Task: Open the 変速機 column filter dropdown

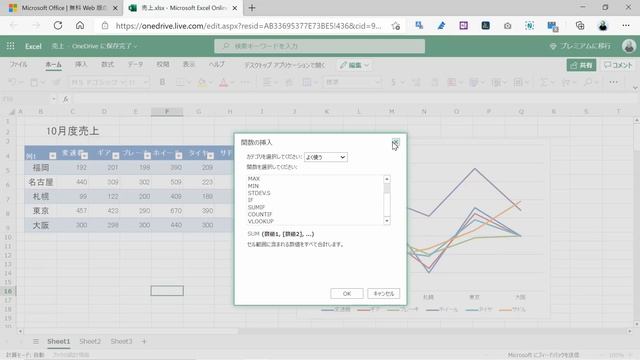Action: tap(84, 156)
